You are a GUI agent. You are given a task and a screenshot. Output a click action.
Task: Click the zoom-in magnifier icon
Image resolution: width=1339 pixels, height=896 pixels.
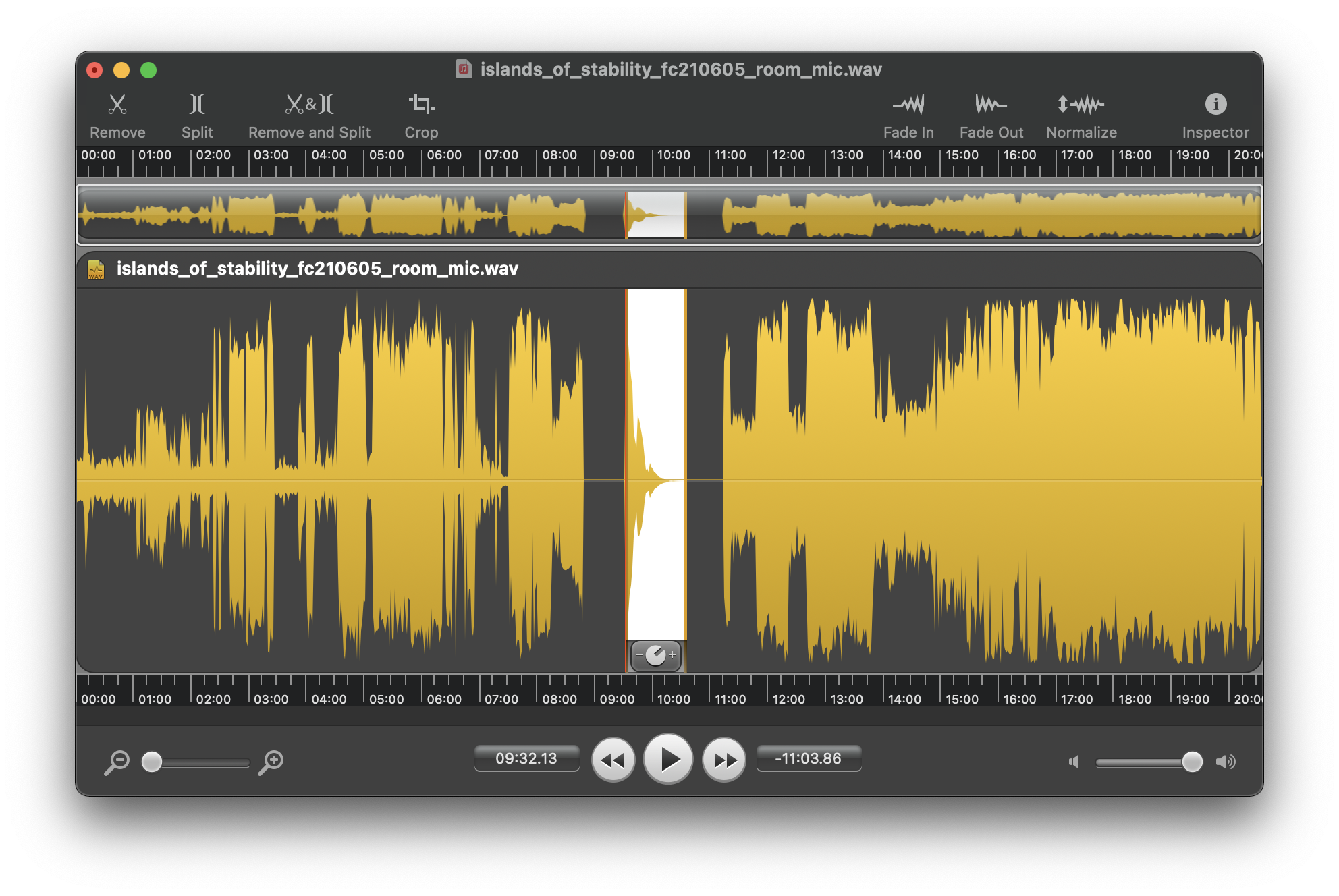point(270,761)
